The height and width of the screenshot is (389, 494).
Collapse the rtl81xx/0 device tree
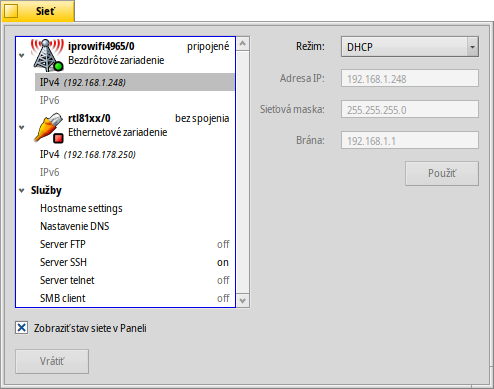pyautogui.click(x=22, y=127)
